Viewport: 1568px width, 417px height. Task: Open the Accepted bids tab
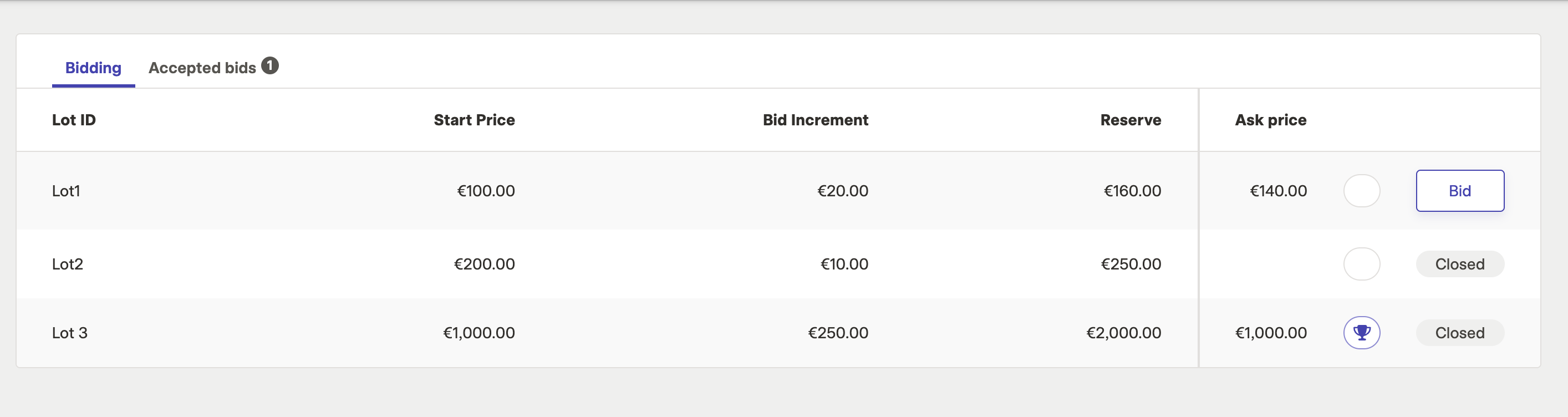(202, 68)
